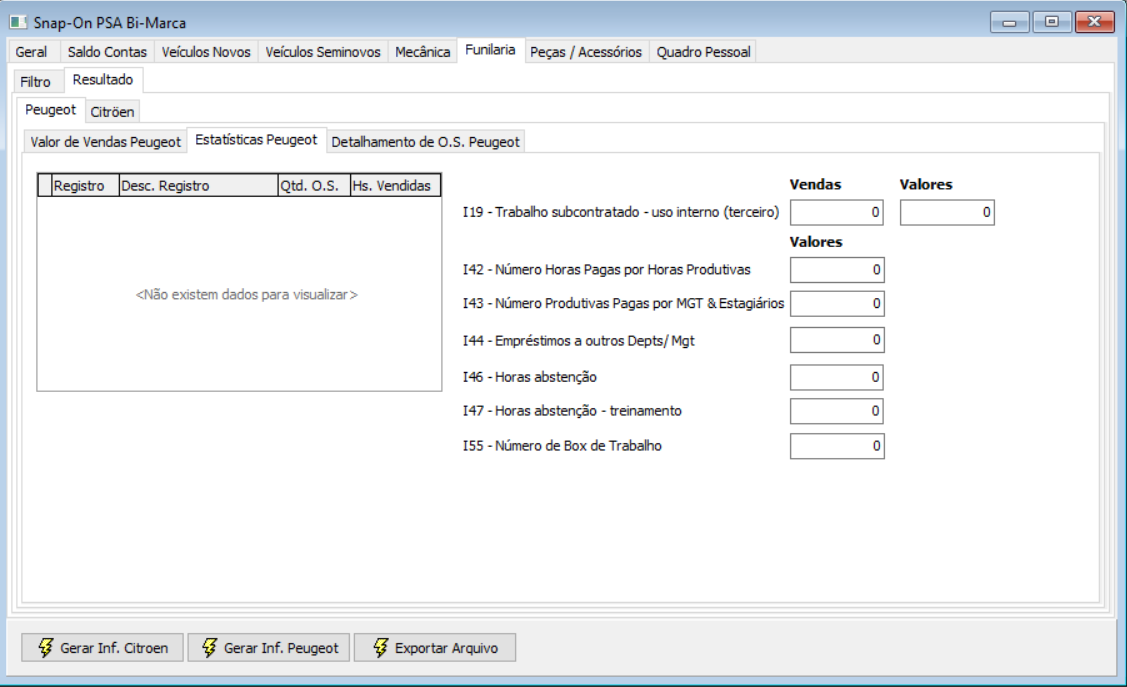The height and width of the screenshot is (687, 1127).
Task: Click 'I44 - Empréstimos a outros Depts/ Mgt' label
Action: [x=579, y=341]
